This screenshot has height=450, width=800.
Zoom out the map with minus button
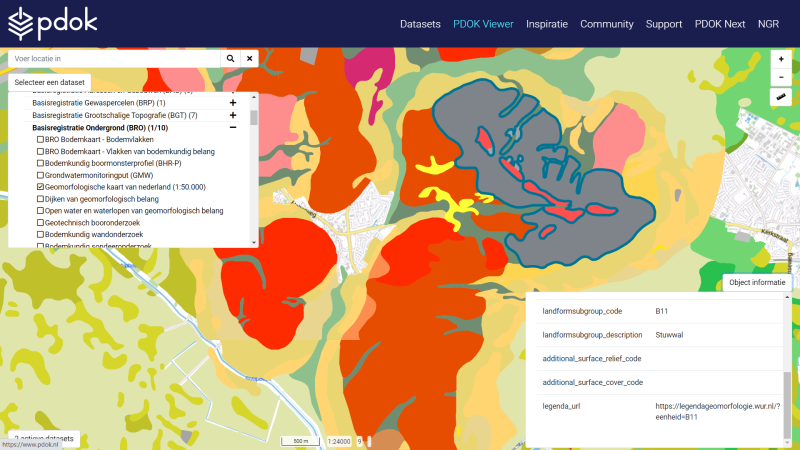781,78
